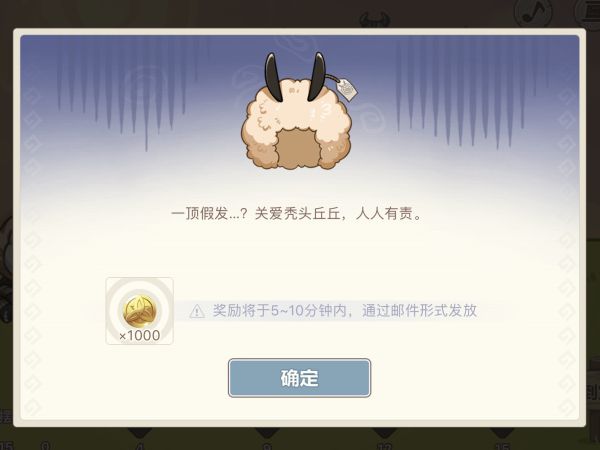600x450 pixels.
Task: Tap the brown face opening of the wig
Action: (x=297, y=147)
